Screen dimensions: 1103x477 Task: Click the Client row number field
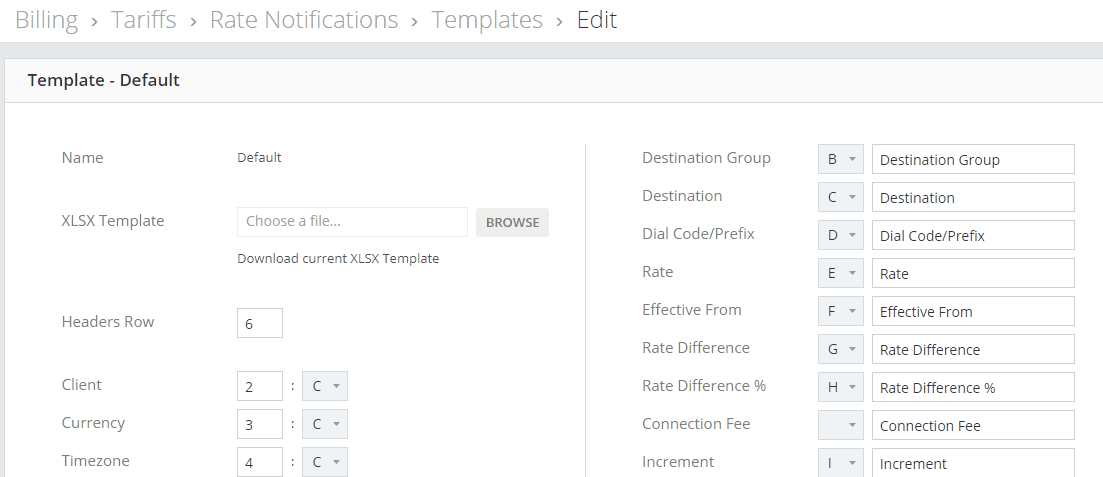click(x=260, y=386)
